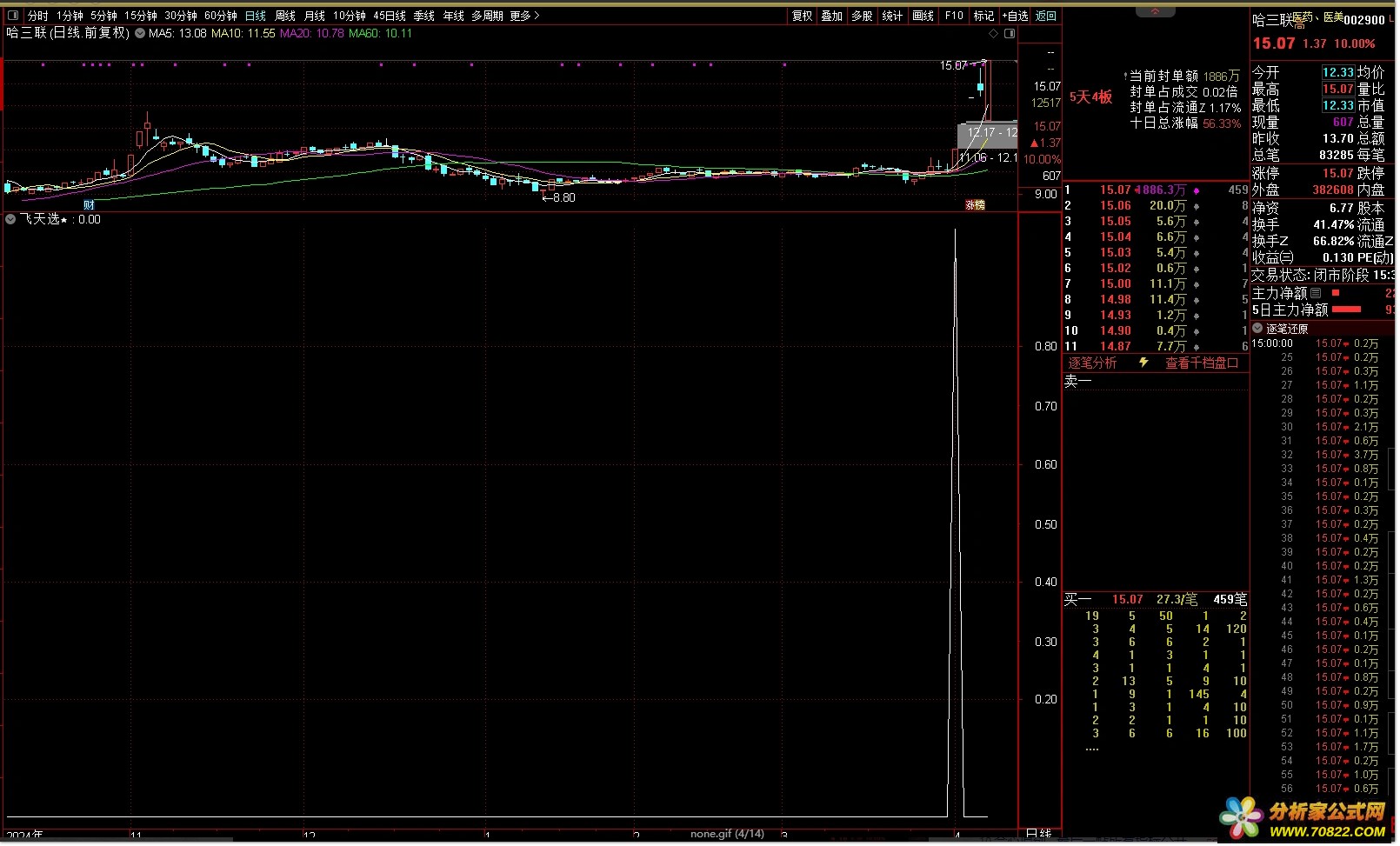The width and height of the screenshot is (1400, 846).
Task: Click the 5日主力净额 red bar
Action: tap(1346, 310)
